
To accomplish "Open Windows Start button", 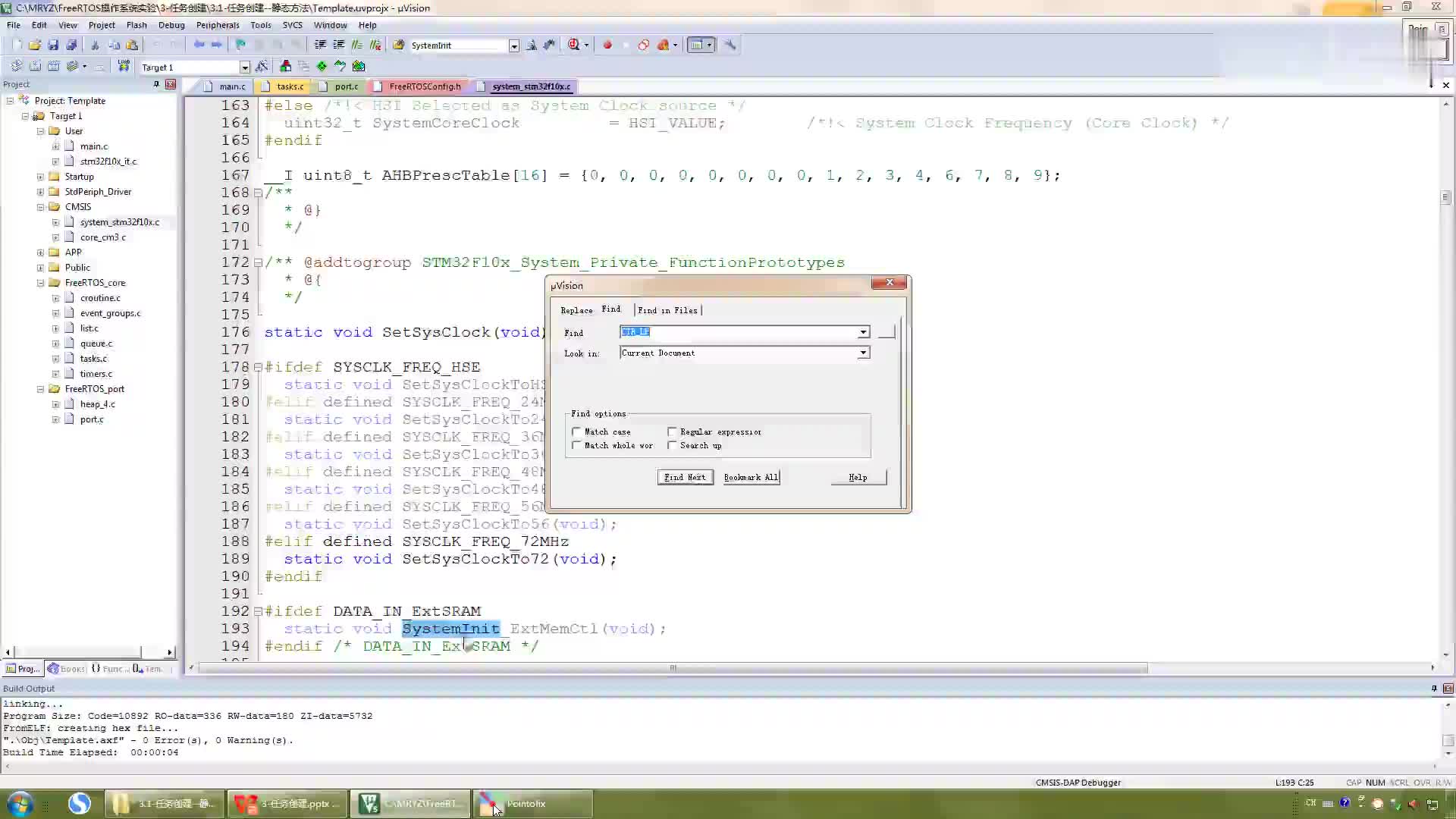I will 19,804.
